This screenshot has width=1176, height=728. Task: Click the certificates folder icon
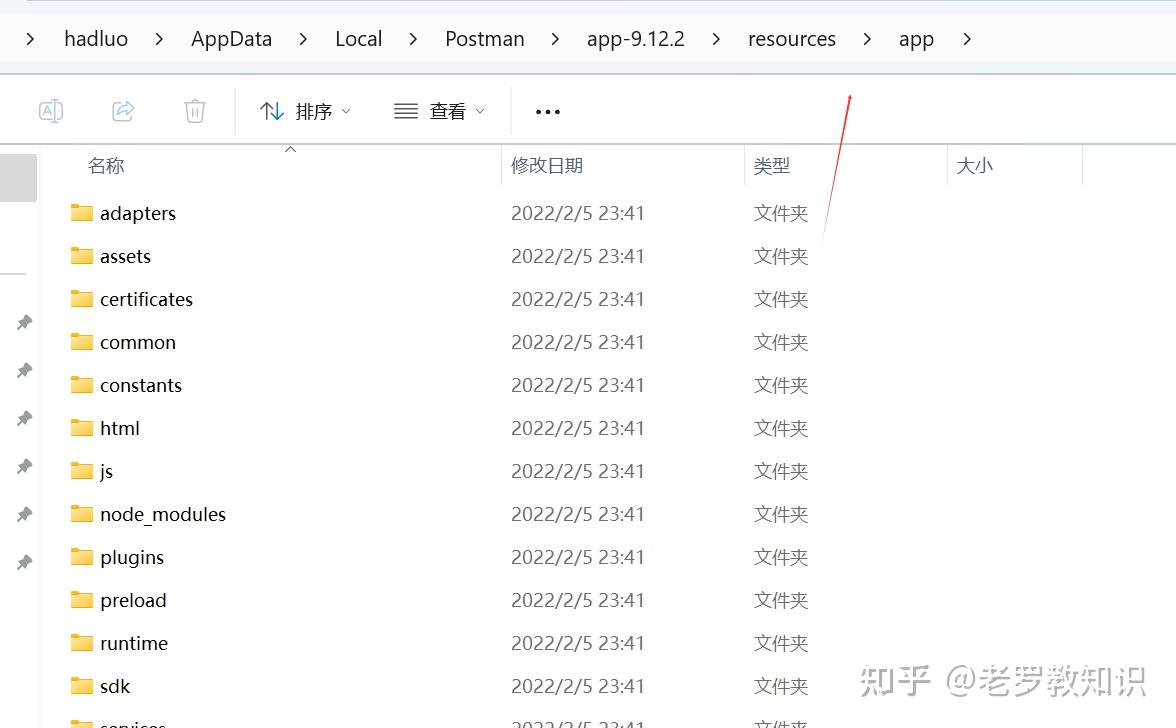point(82,299)
